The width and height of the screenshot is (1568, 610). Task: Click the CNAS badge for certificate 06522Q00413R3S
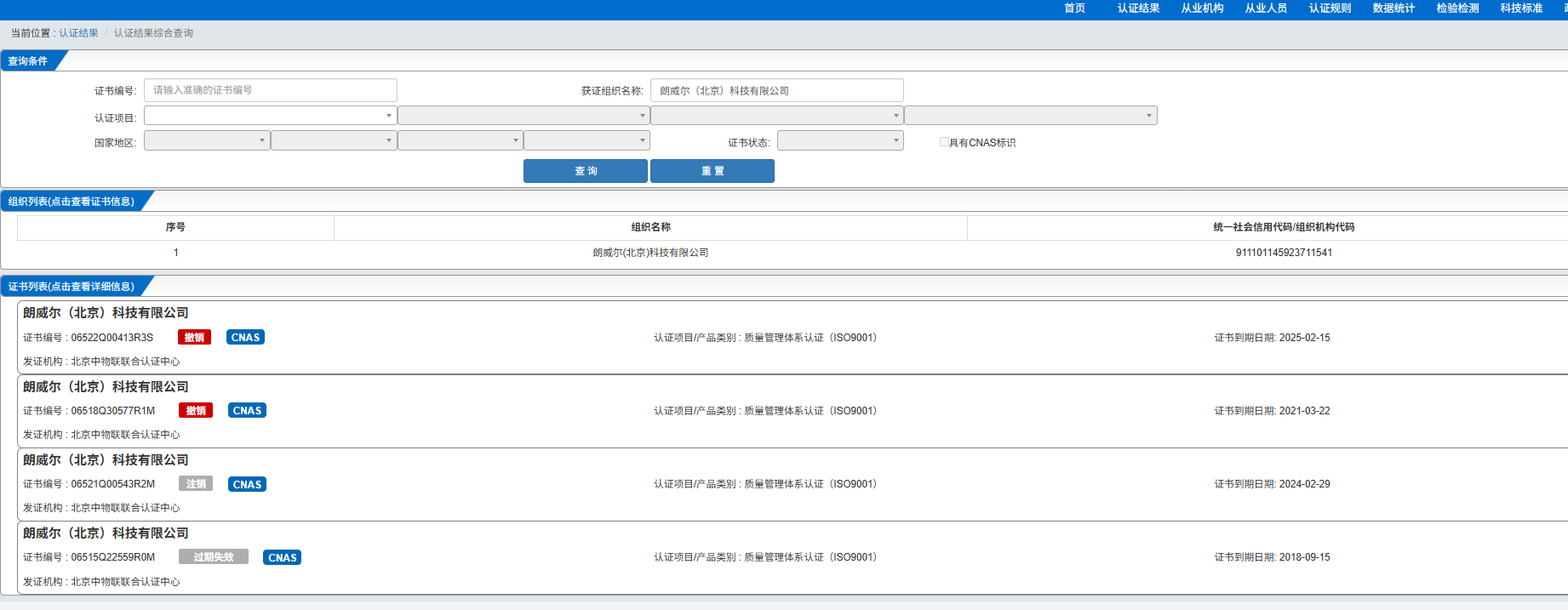tap(245, 338)
